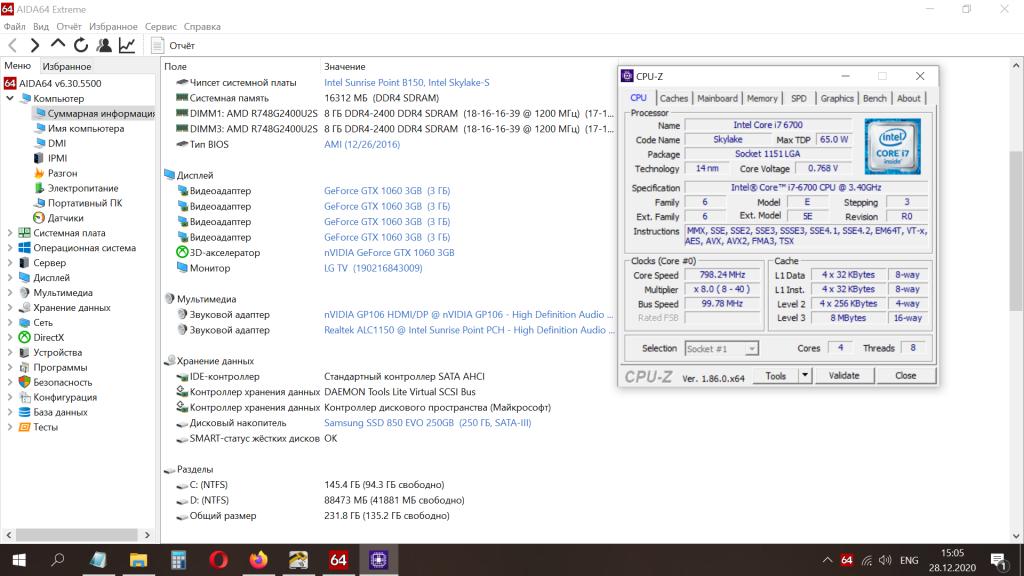The height and width of the screenshot is (576, 1024).
Task: Click the Opera icon in the taskbar
Action: point(218,559)
